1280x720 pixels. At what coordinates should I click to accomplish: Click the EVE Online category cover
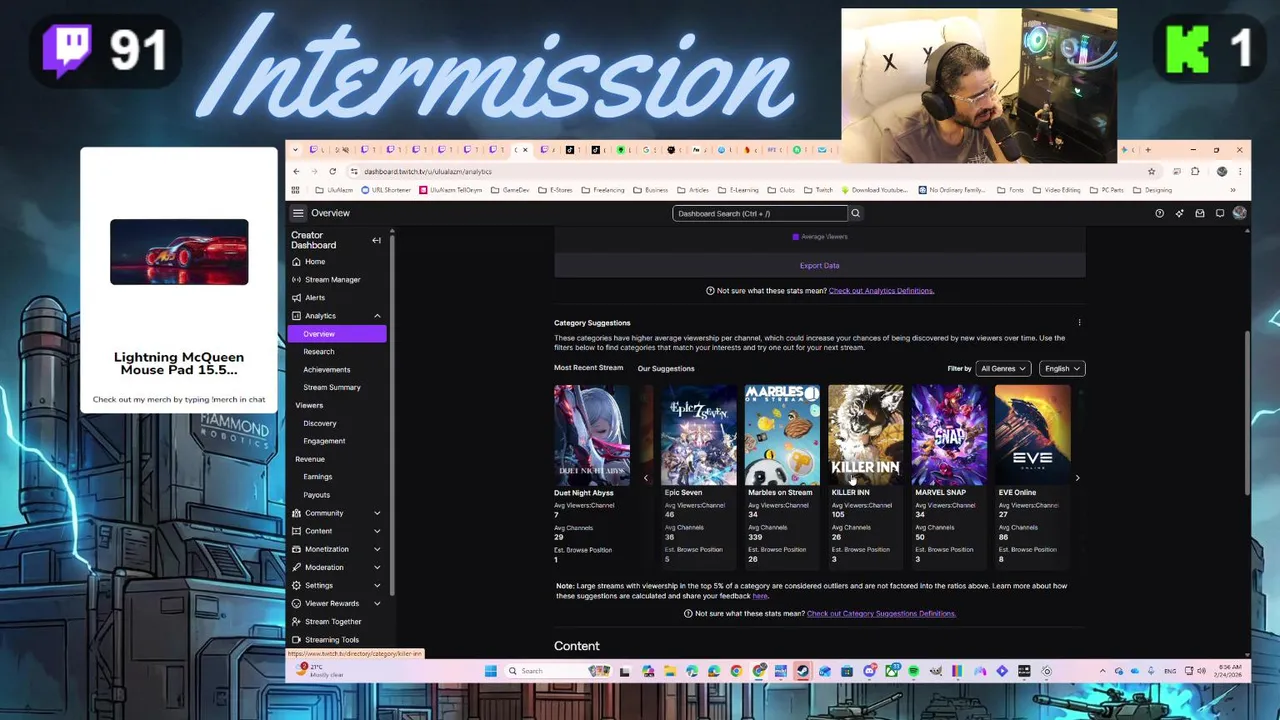[1033, 435]
